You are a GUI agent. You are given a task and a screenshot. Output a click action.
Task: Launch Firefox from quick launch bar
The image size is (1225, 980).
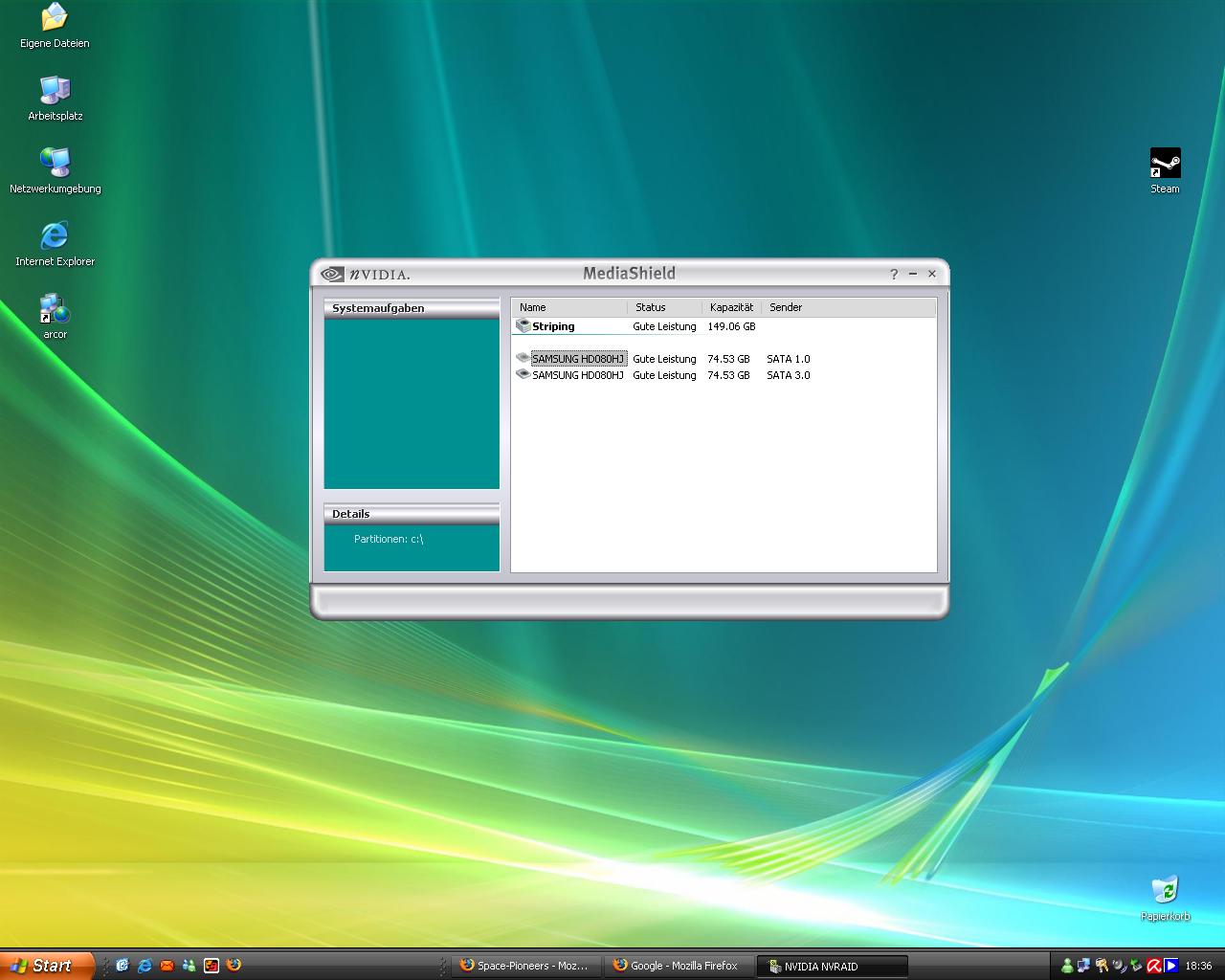click(x=234, y=966)
